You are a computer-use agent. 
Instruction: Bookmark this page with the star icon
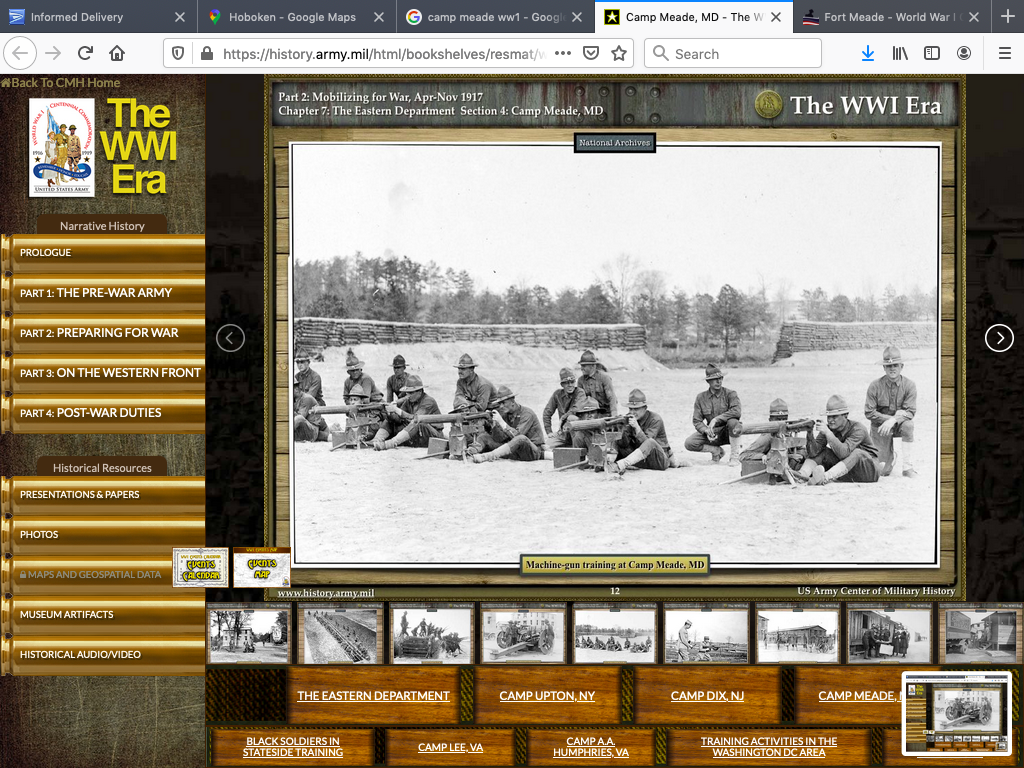pyautogui.click(x=619, y=54)
